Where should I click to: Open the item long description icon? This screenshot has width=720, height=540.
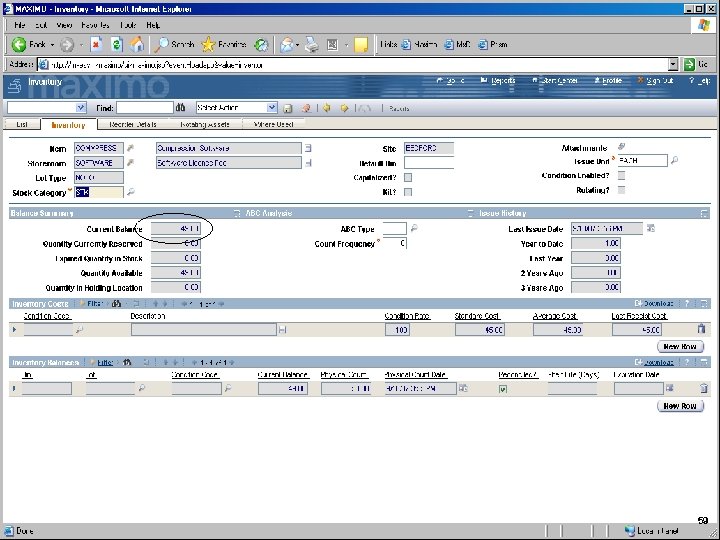click(x=308, y=148)
